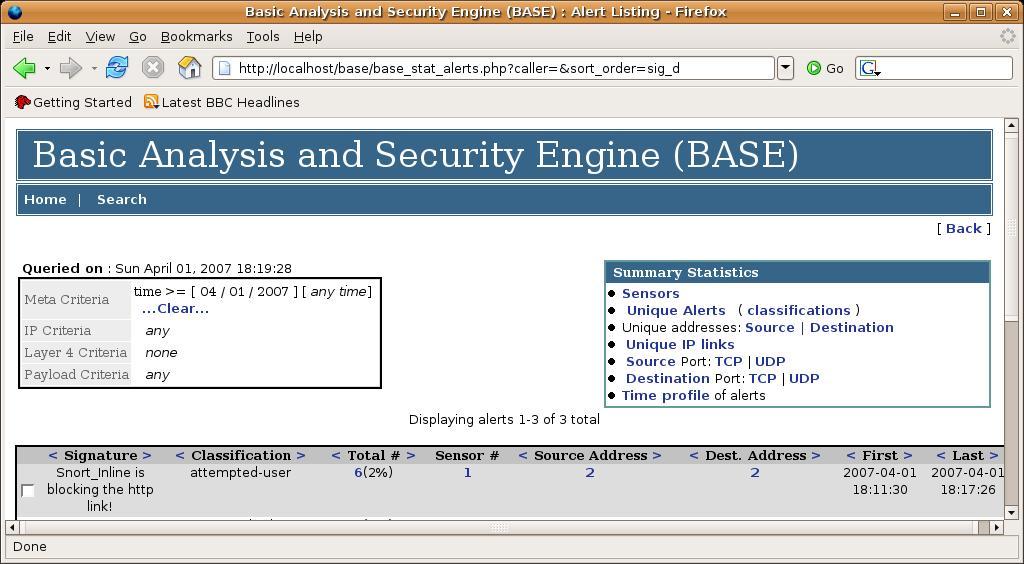Click the Stop loading icon
The image size is (1024, 564).
point(153,68)
